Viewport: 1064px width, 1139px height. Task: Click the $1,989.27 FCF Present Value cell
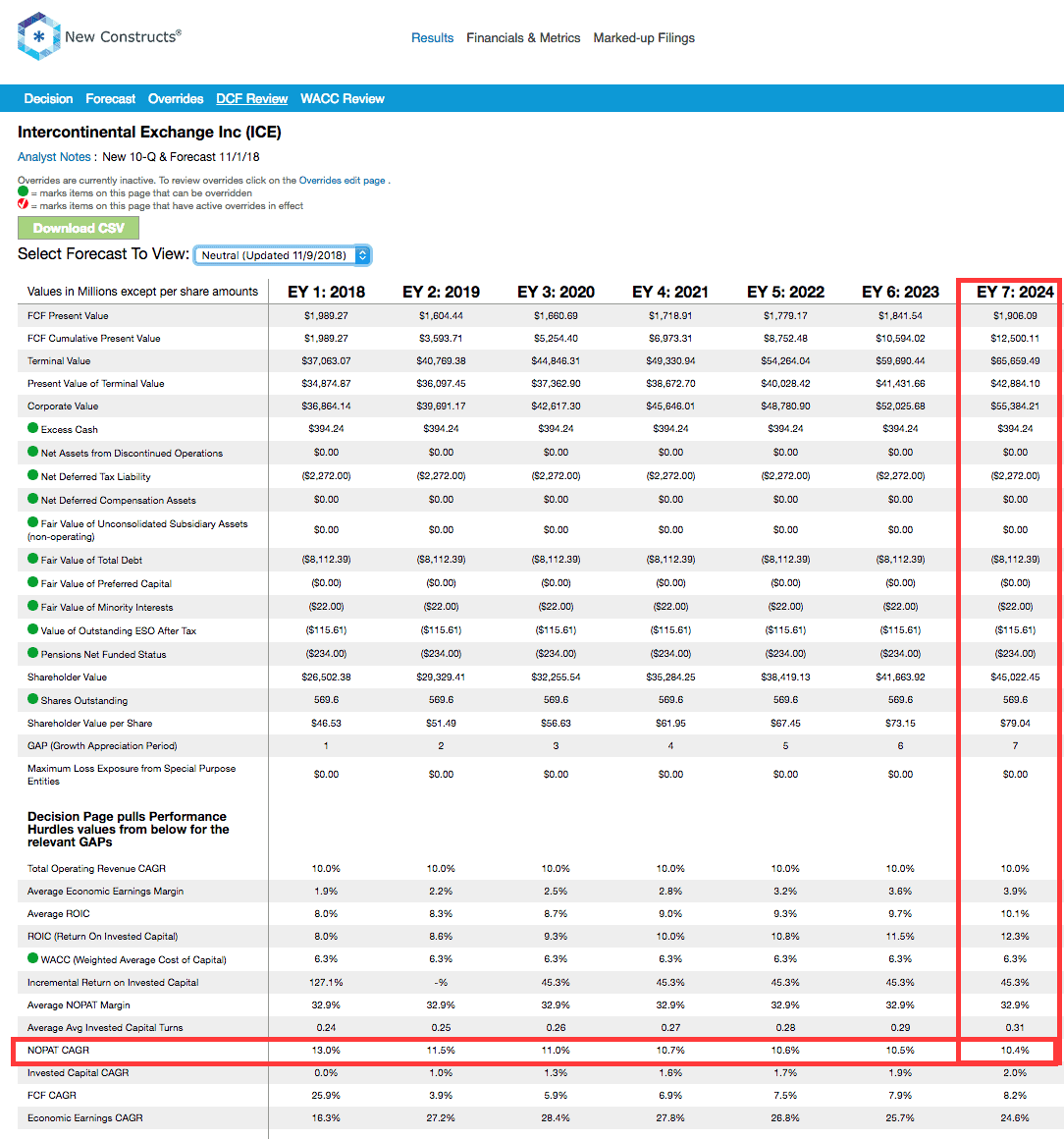click(x=326, y=316)
